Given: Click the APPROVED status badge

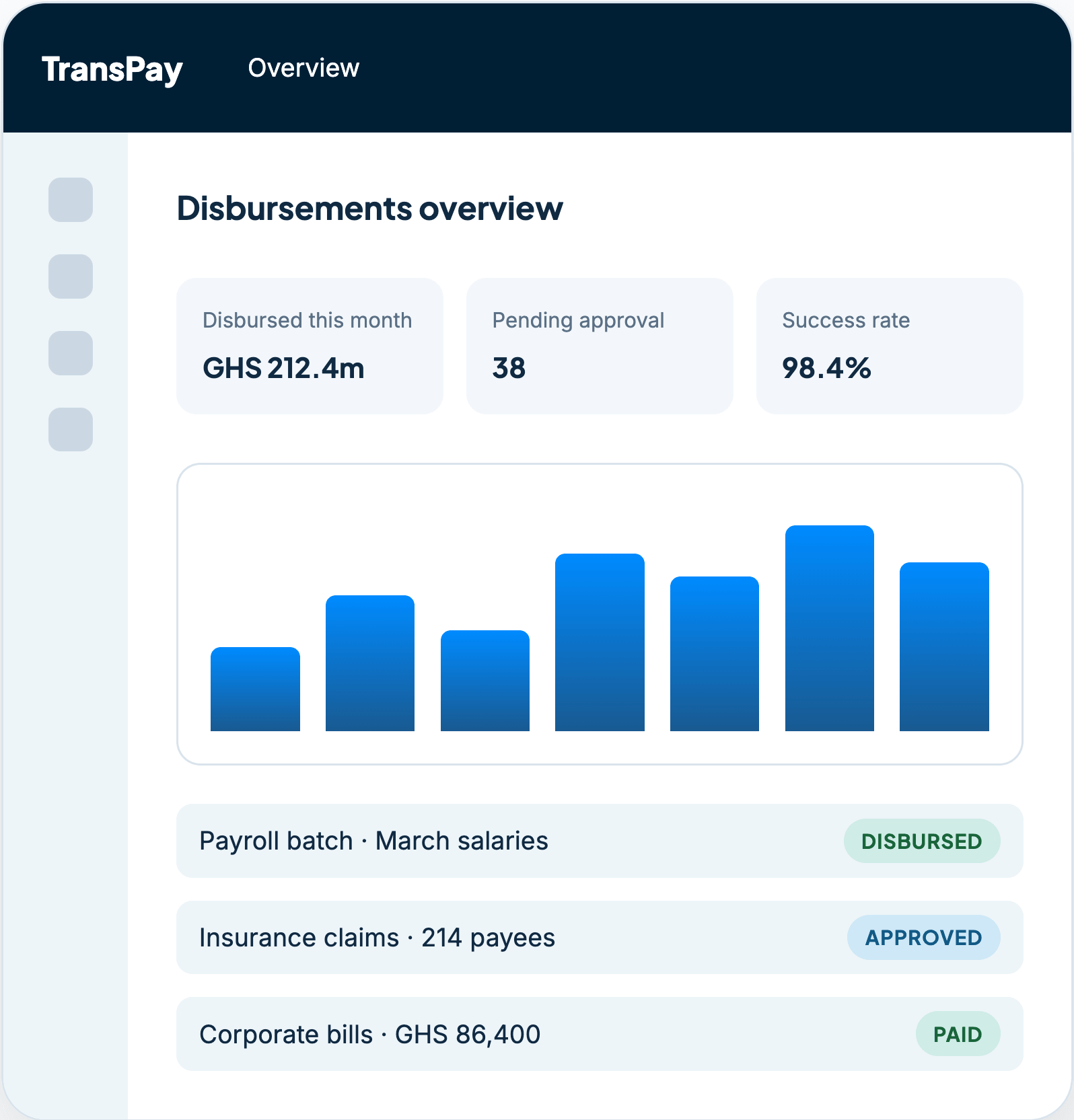Looking at the screenshot, I should coord(923,937).
